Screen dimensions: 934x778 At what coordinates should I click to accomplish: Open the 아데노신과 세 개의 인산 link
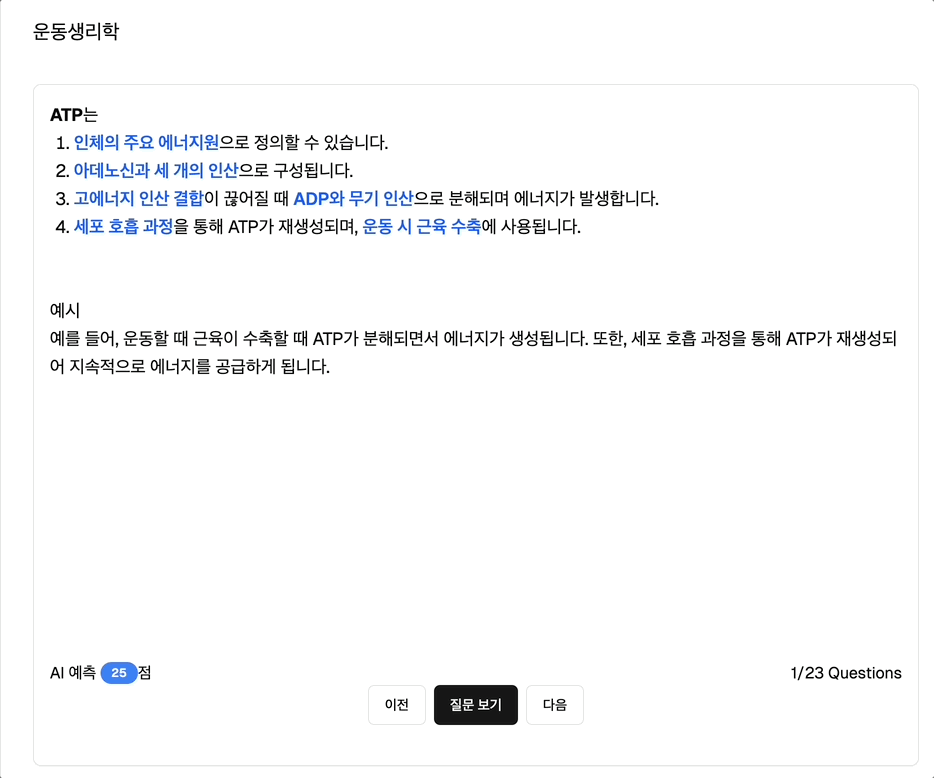[156, 170]
